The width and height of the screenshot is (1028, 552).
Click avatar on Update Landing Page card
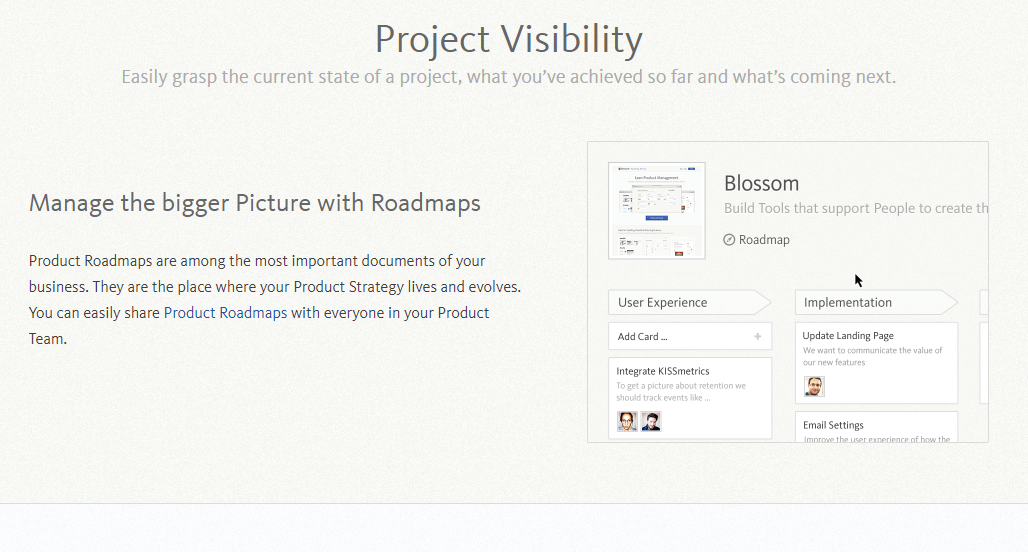coord(814,386)
